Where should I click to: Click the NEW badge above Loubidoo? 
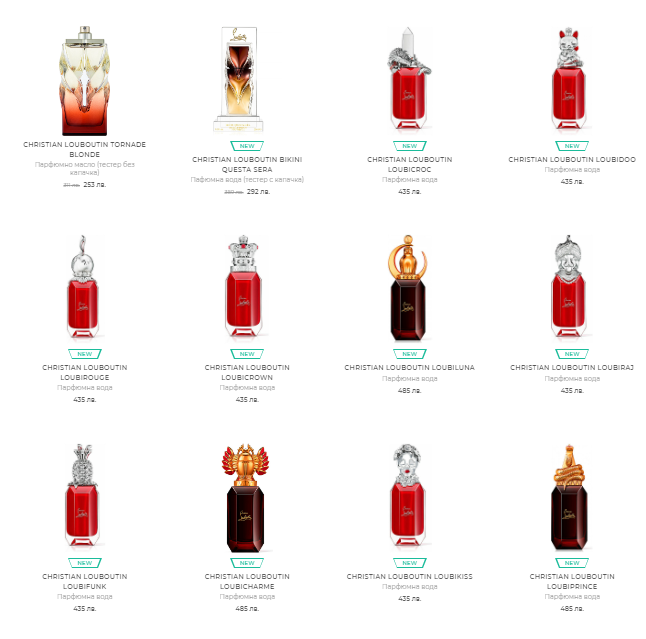[x=572, y=146]
